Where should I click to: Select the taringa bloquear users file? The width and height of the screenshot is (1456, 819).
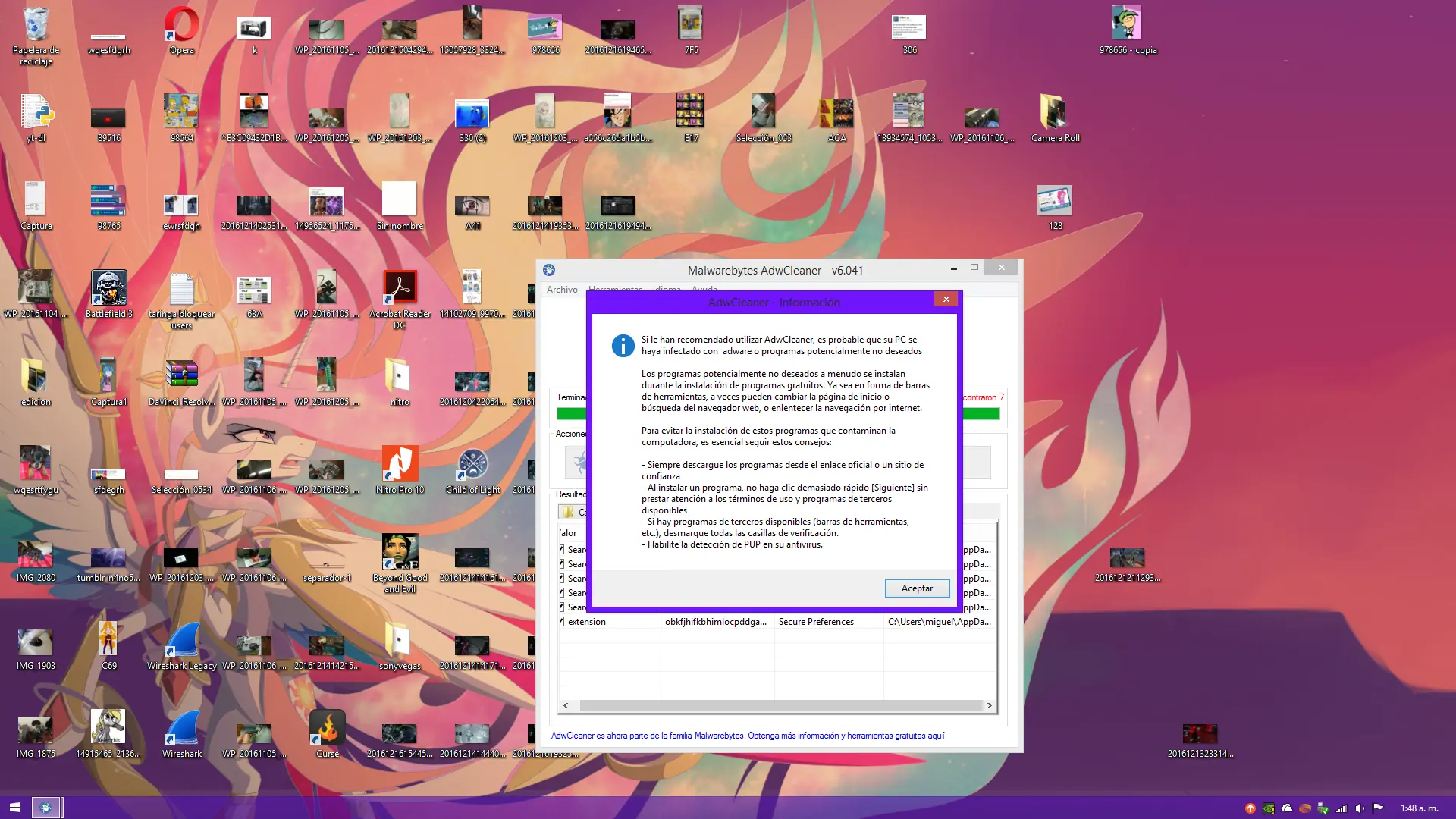[x=182, y=300]
